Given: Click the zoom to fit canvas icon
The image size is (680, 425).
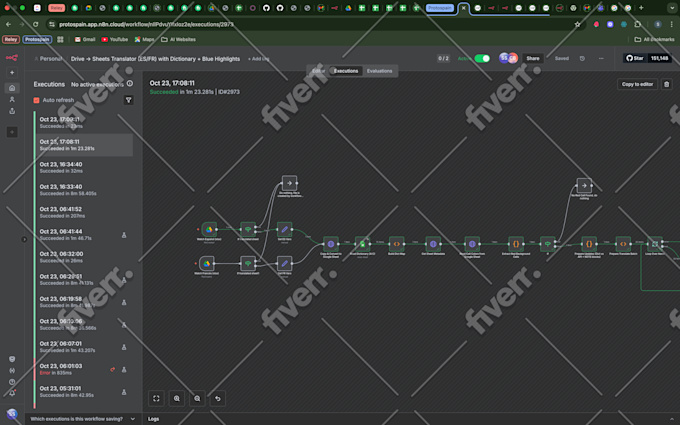Looking at the screenshot, I should (156, 398).
